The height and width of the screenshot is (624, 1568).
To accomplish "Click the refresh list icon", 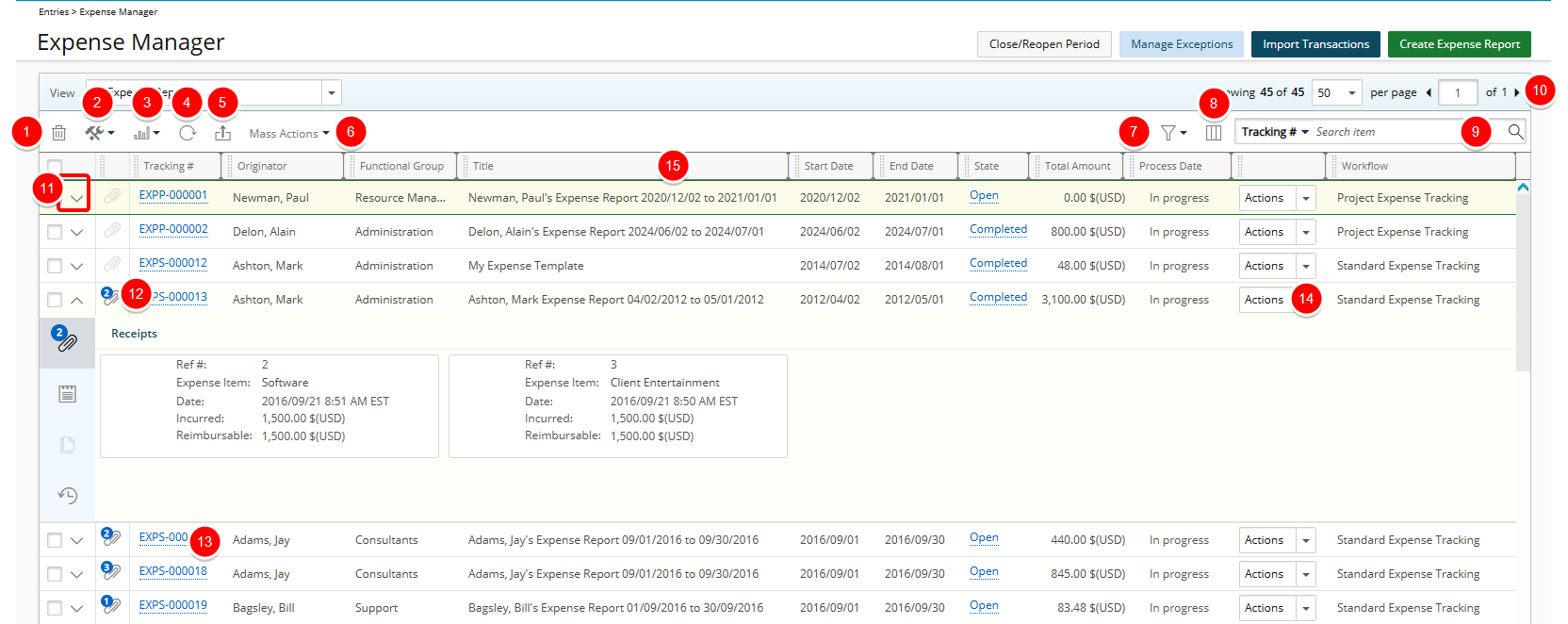I will [188, 134].
